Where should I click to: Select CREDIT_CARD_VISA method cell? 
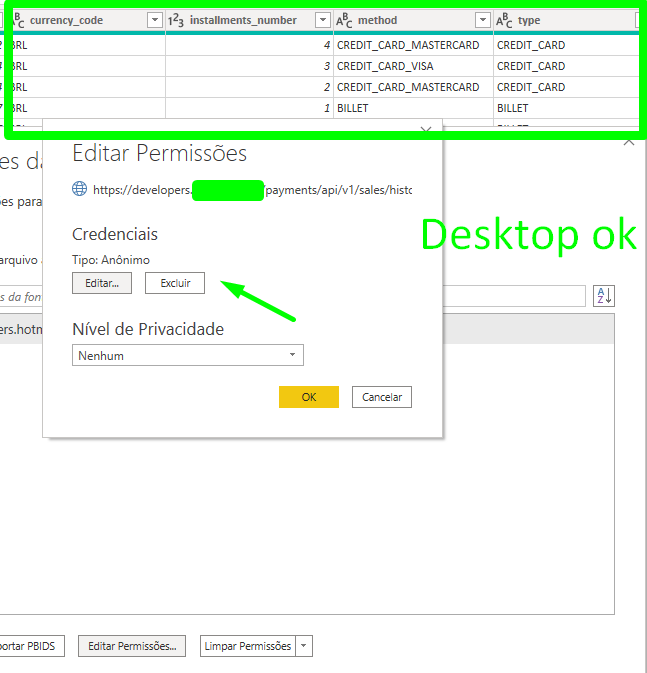(413, 66)
